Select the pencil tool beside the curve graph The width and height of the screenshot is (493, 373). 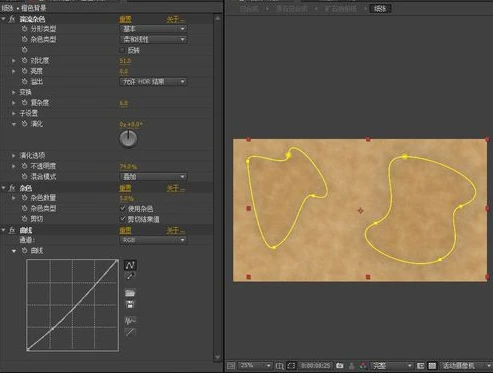pyautogui.click(x=130, y=276)
